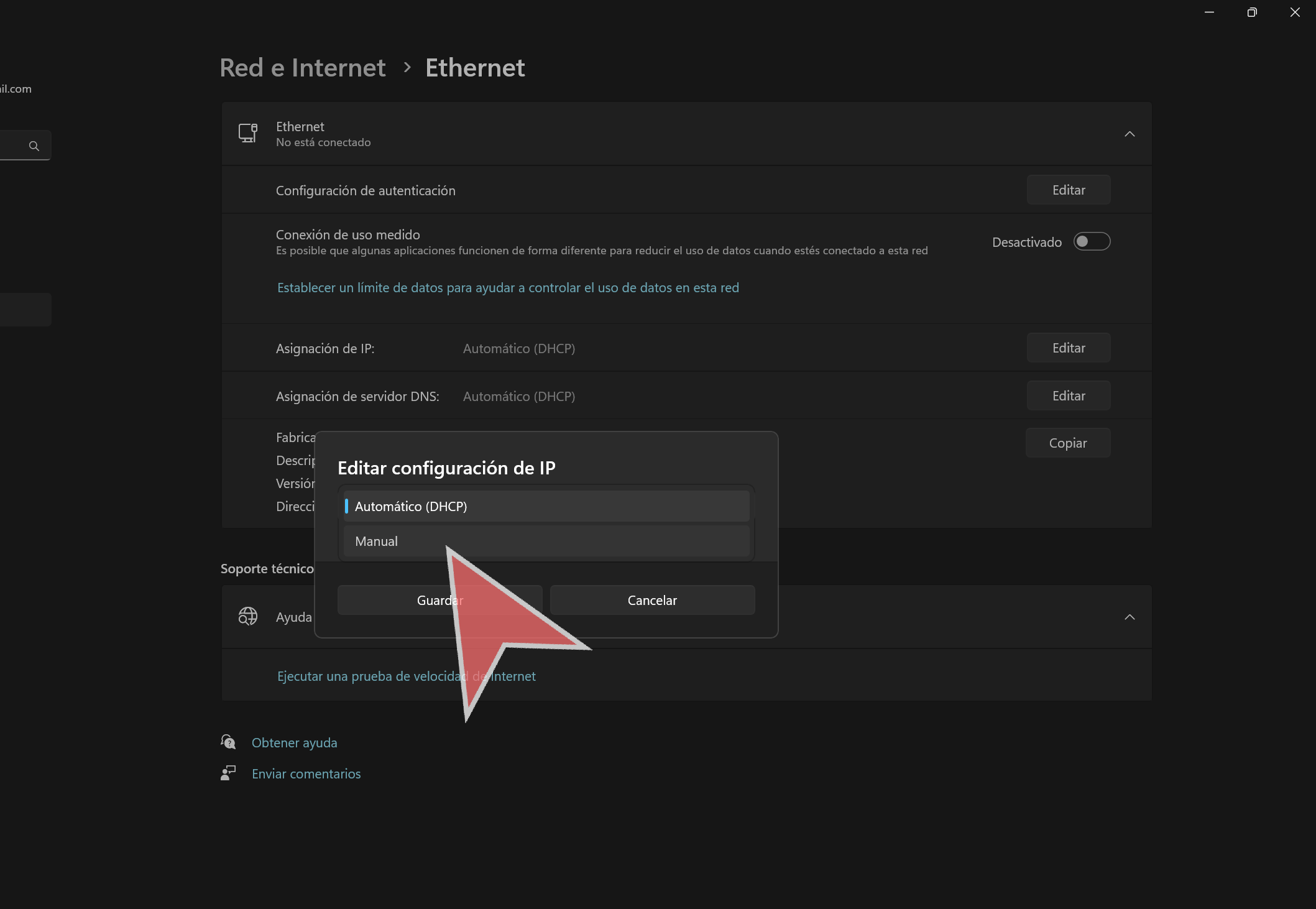Go back to Red e Internet
The image size is (1316, 909).
tap(303, 67)
